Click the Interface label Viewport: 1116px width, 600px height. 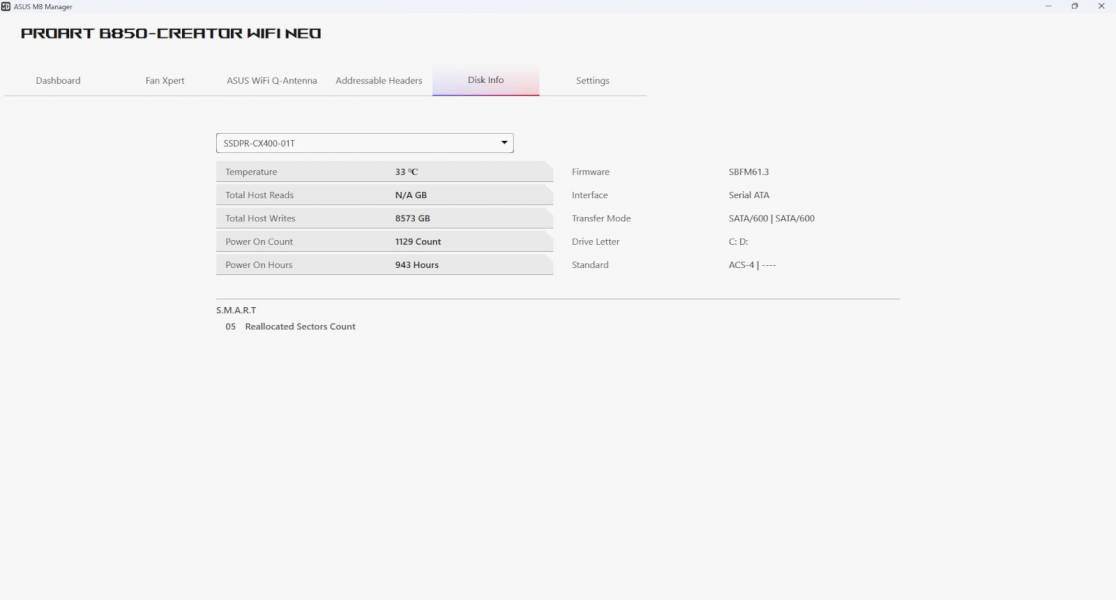coord(590,195)
